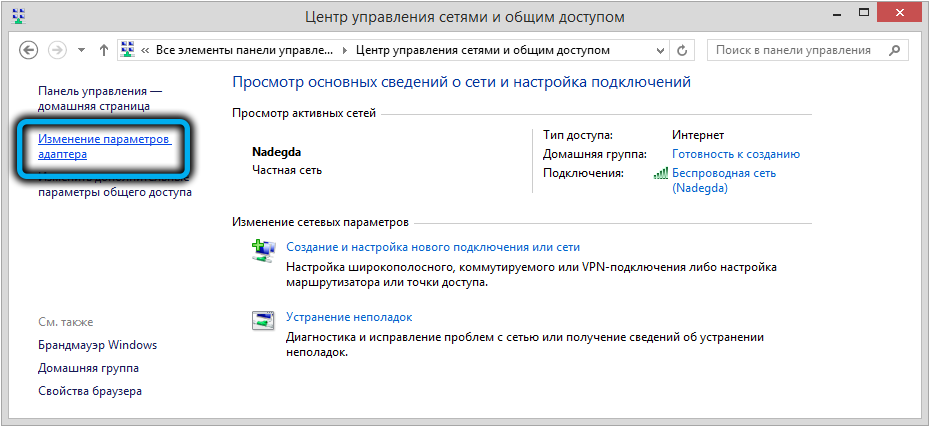Open Готовность к созданию homegroup link
The width and height of the screenshot is (930, 430).
[735, 154]
